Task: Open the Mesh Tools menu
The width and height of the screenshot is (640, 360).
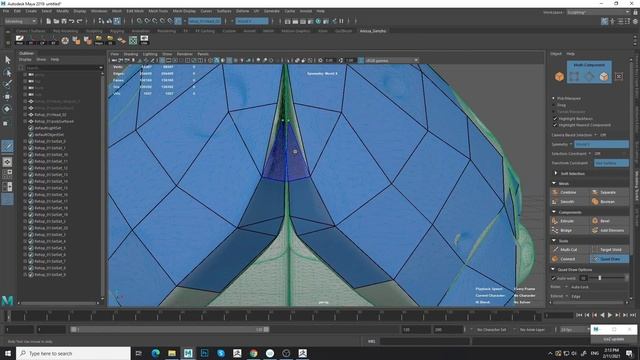Action: click(158, 11)
